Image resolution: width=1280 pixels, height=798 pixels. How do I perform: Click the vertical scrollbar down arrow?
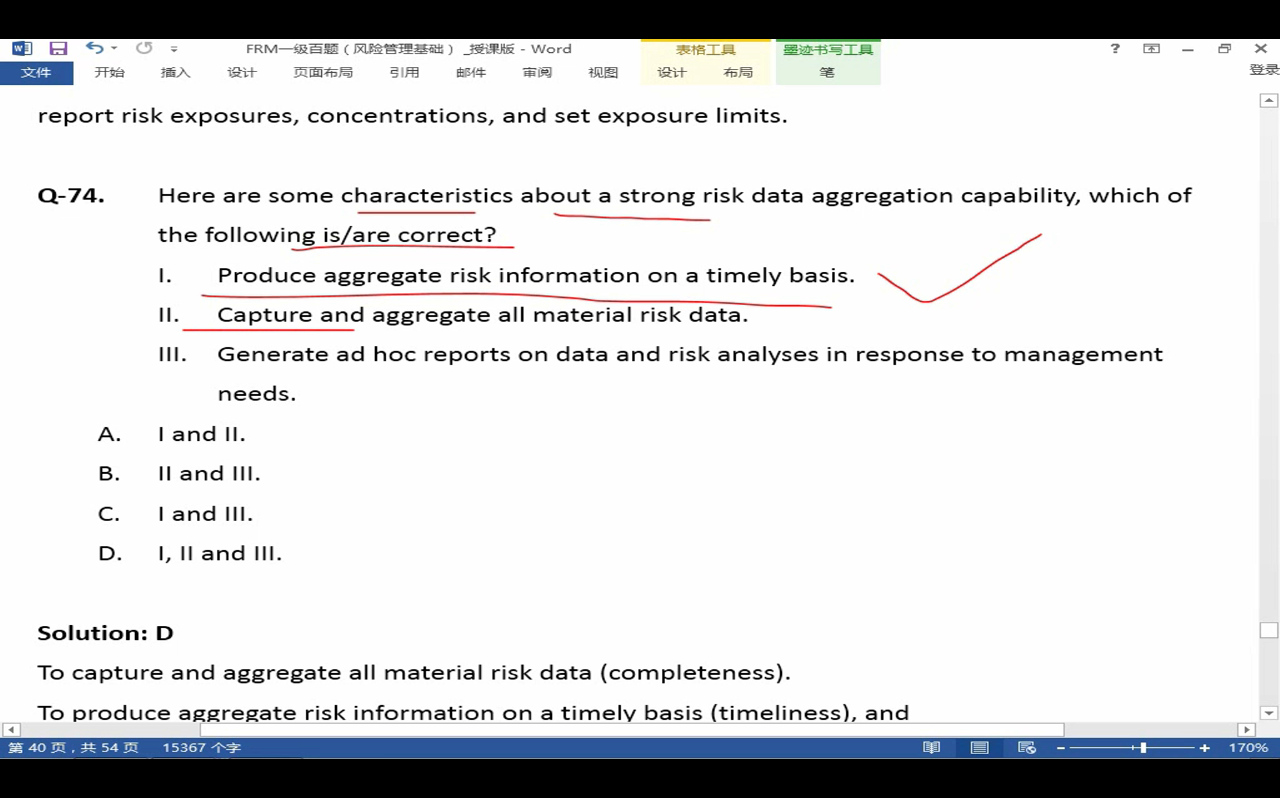(x=1269, y=713)
